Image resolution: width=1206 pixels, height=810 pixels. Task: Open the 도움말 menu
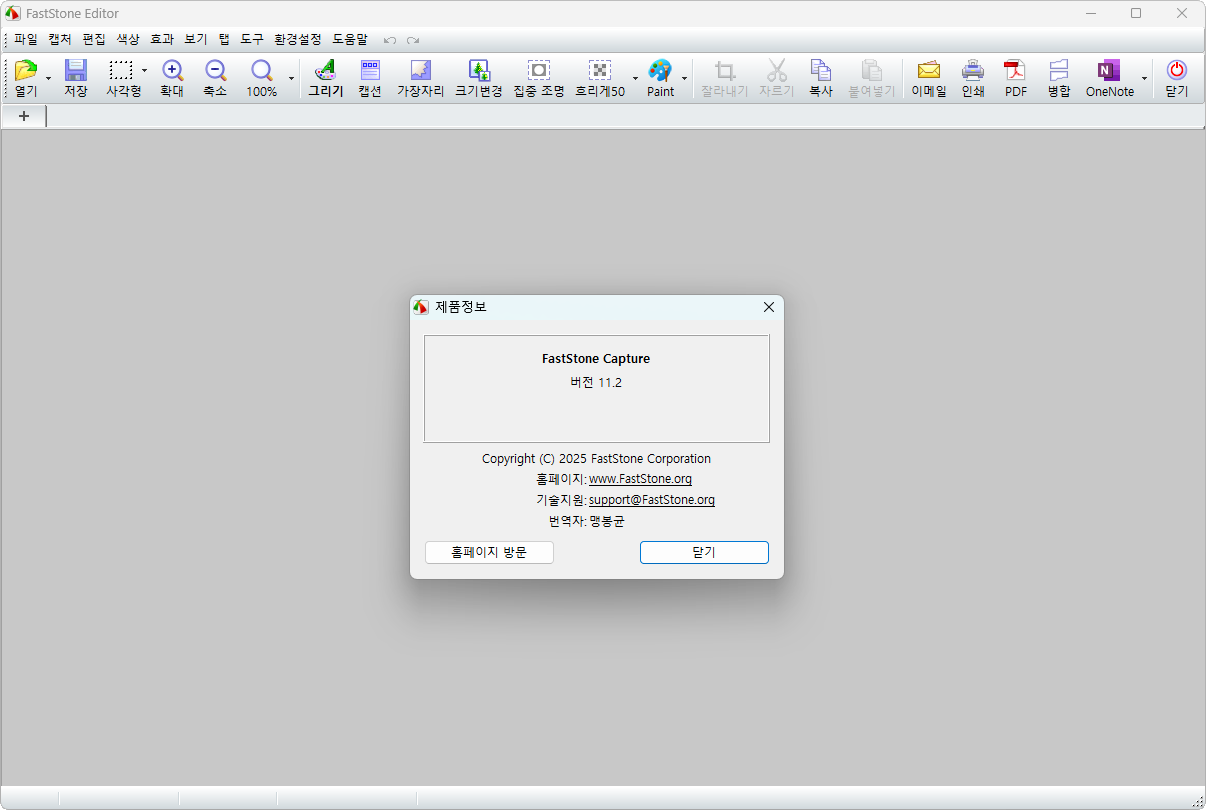(x=350, y=40)
